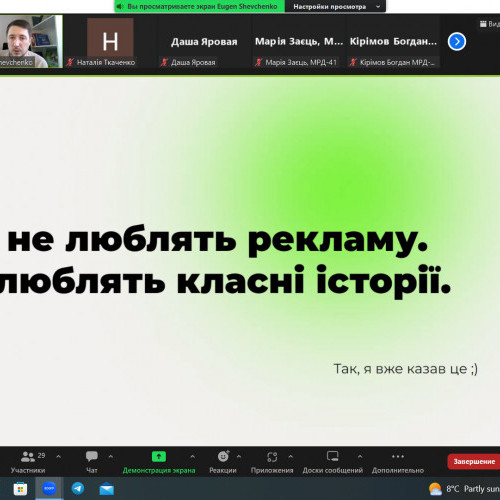500x500 pixels.
Task: Click the View (Вид) button
Action: click(490, 24)
